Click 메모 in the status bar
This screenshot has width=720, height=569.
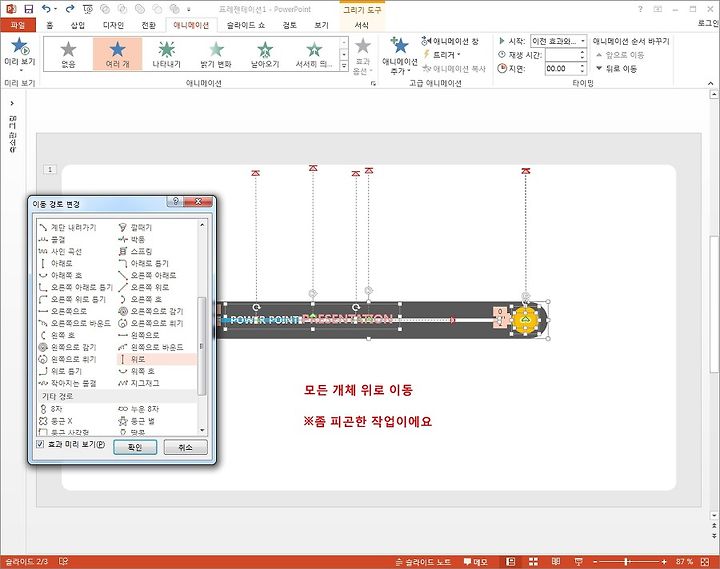(475, 562)
